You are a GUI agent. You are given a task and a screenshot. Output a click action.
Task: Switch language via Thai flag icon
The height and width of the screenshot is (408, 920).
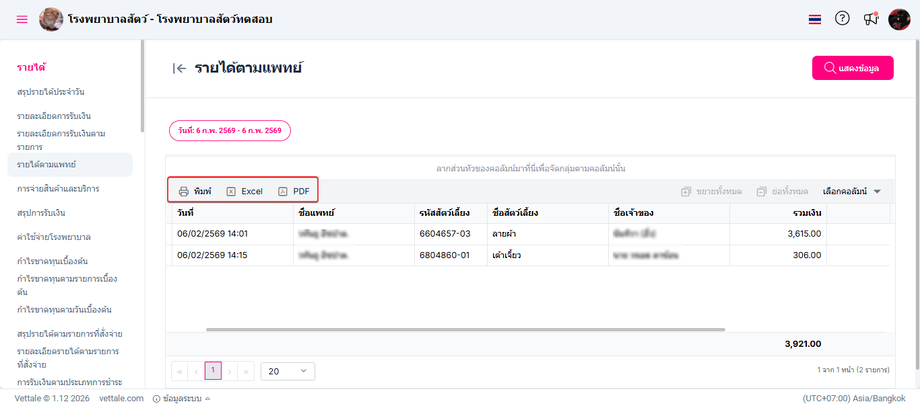tap(814, 19)
